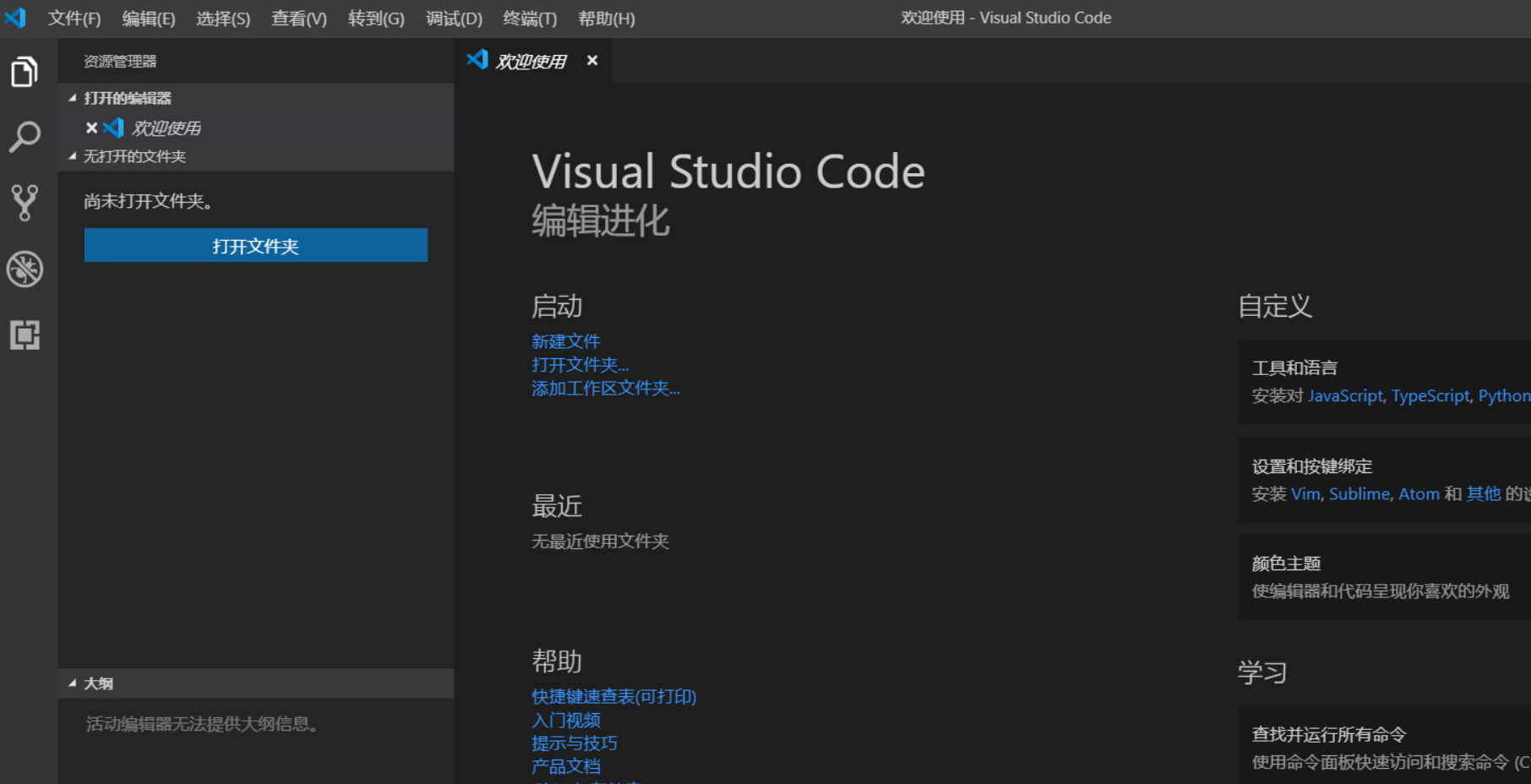The image size is (1531, 784).
Task: Open the 查找并运行所有命令 card
Action: tap(1385, 745)
